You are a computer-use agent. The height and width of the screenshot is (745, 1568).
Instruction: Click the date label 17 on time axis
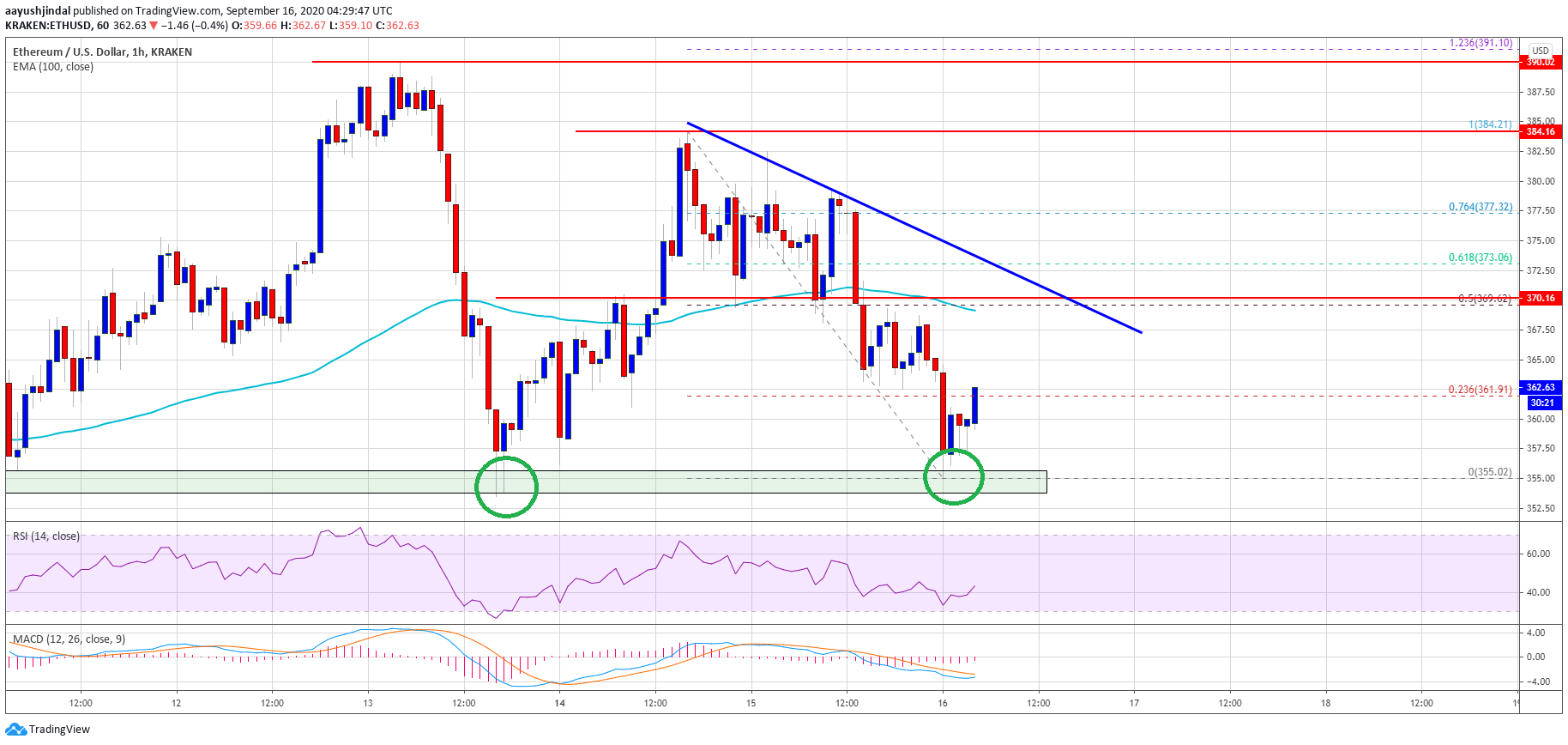click(x=1134, y=703)
